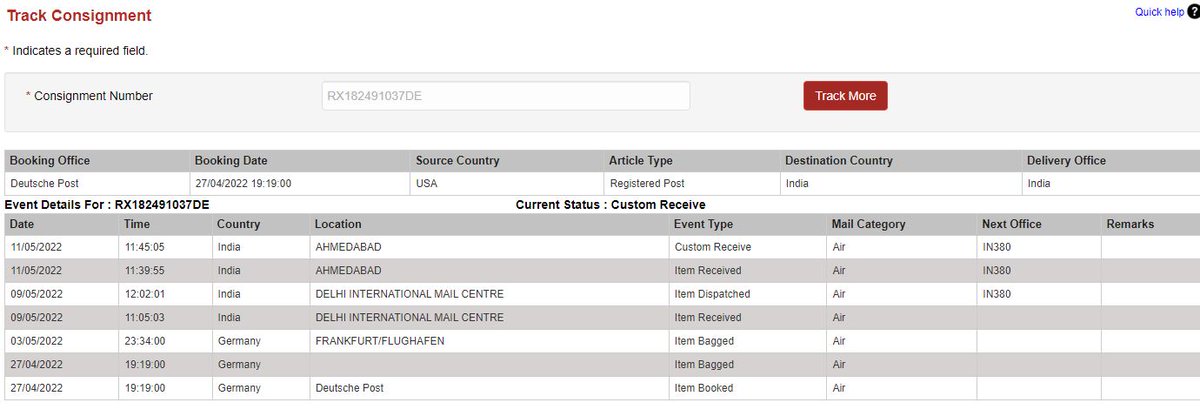Click the Item Booked event cell
This screenshot has width=1200, height=416.
(748, 388)
